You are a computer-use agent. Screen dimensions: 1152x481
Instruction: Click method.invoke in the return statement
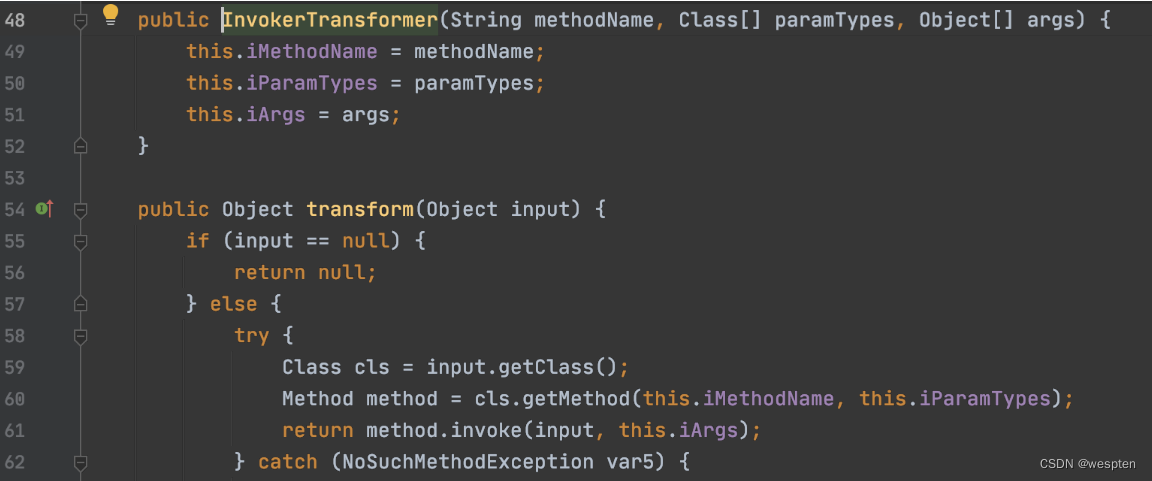pos(432,431)
